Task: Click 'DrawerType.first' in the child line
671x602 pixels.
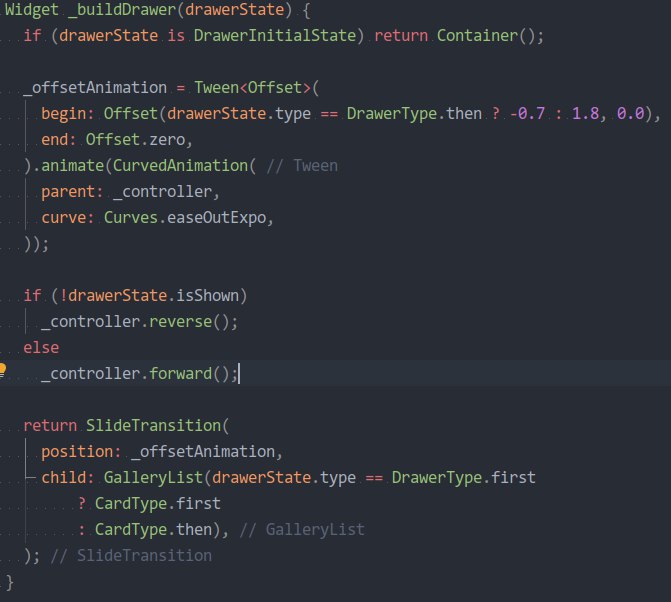Action: pyautogui.click(x=463, y=478)
